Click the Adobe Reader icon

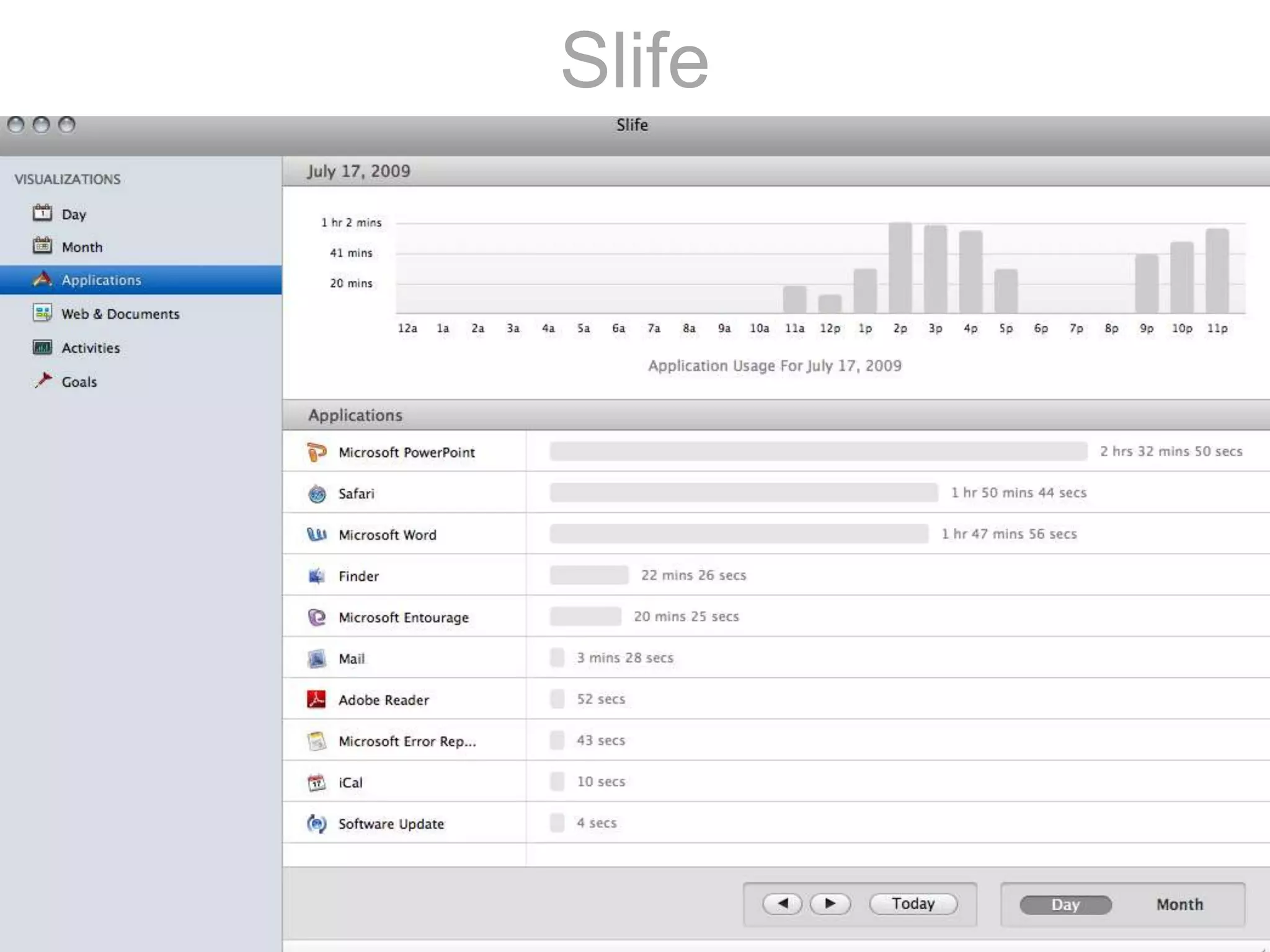pyautogui.click(x=317, y=700)
